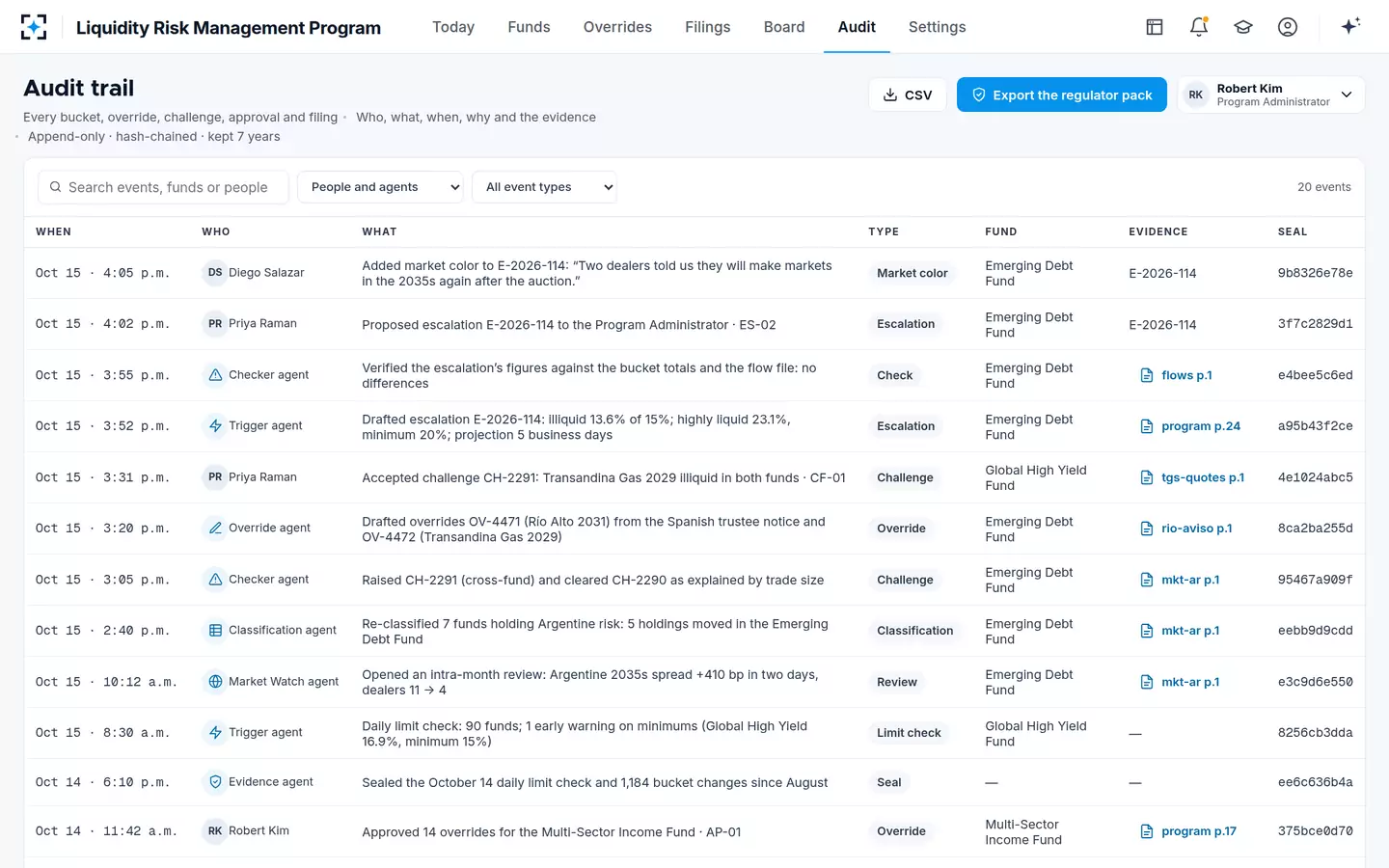Click the Checker agent icon at 3:55 p.m.

[215, 375]
